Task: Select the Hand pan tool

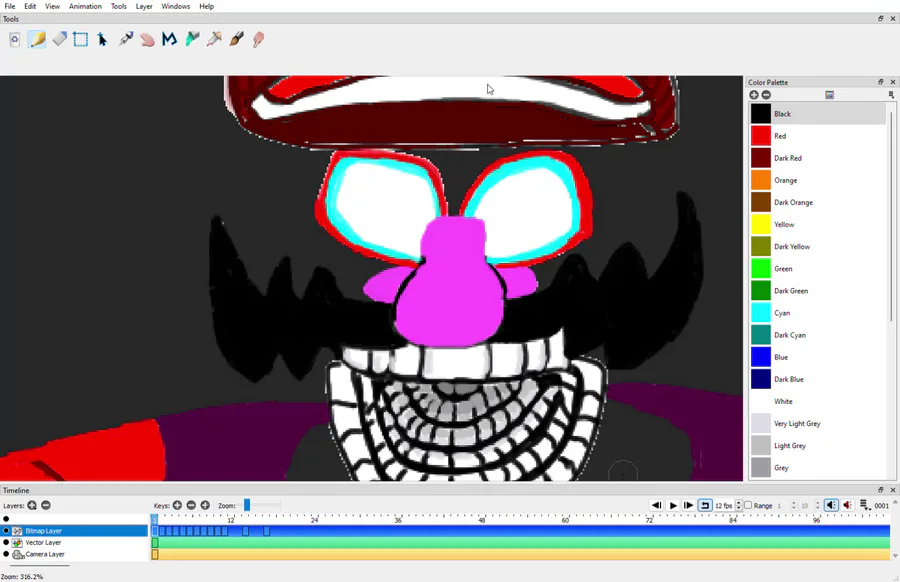Action: coord(148,39)
